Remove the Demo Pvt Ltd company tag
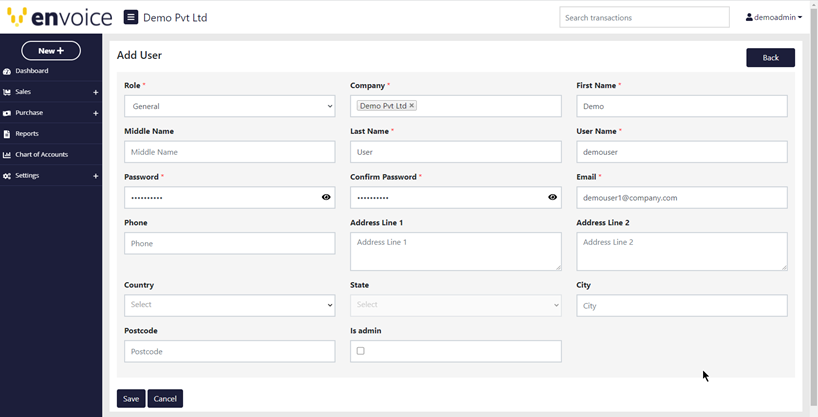The width and height of the screenshot is (818, 417). coord(412,106)
